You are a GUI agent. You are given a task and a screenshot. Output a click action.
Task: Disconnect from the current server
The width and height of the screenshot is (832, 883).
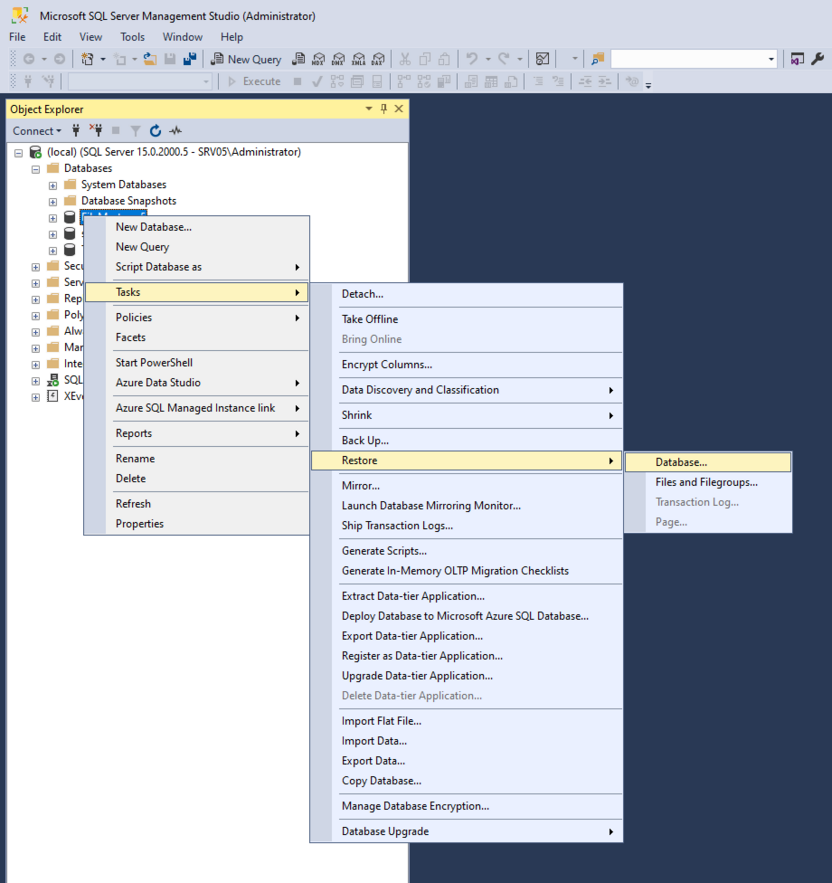[96, 131]
